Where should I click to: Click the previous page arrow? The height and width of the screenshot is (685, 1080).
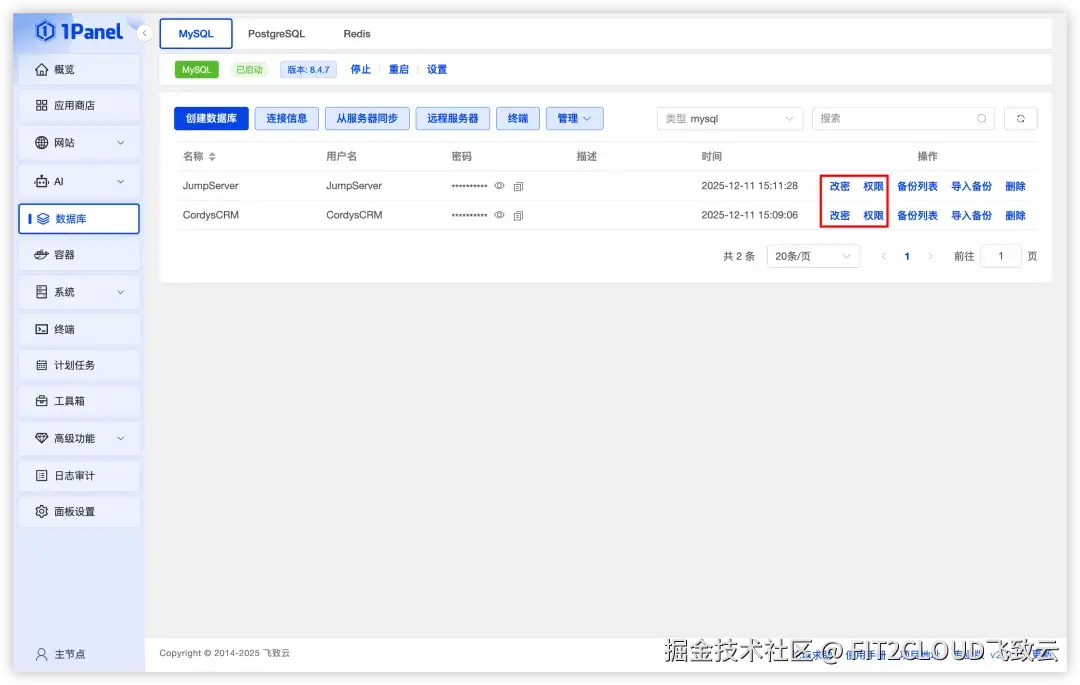coord(884,256)
